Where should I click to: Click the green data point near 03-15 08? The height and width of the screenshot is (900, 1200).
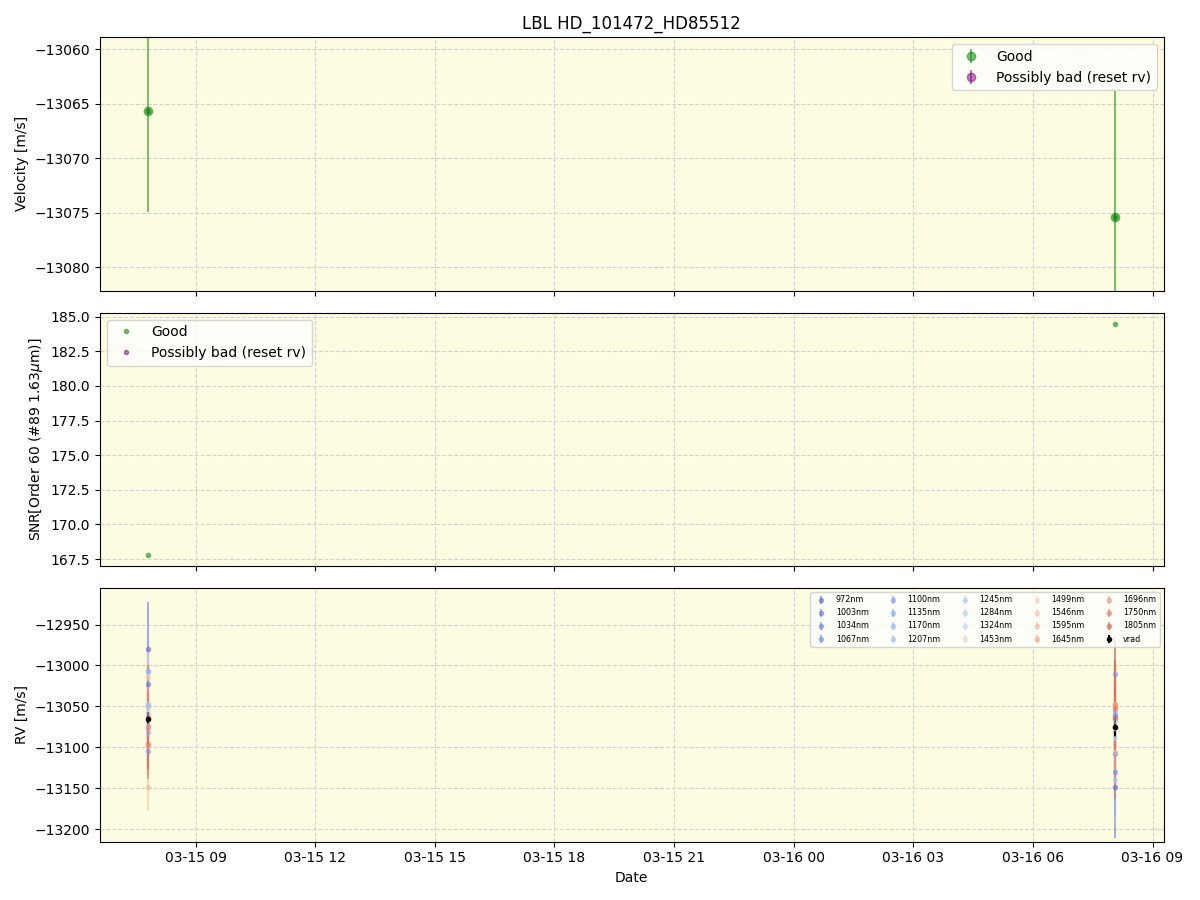(148, 111)
